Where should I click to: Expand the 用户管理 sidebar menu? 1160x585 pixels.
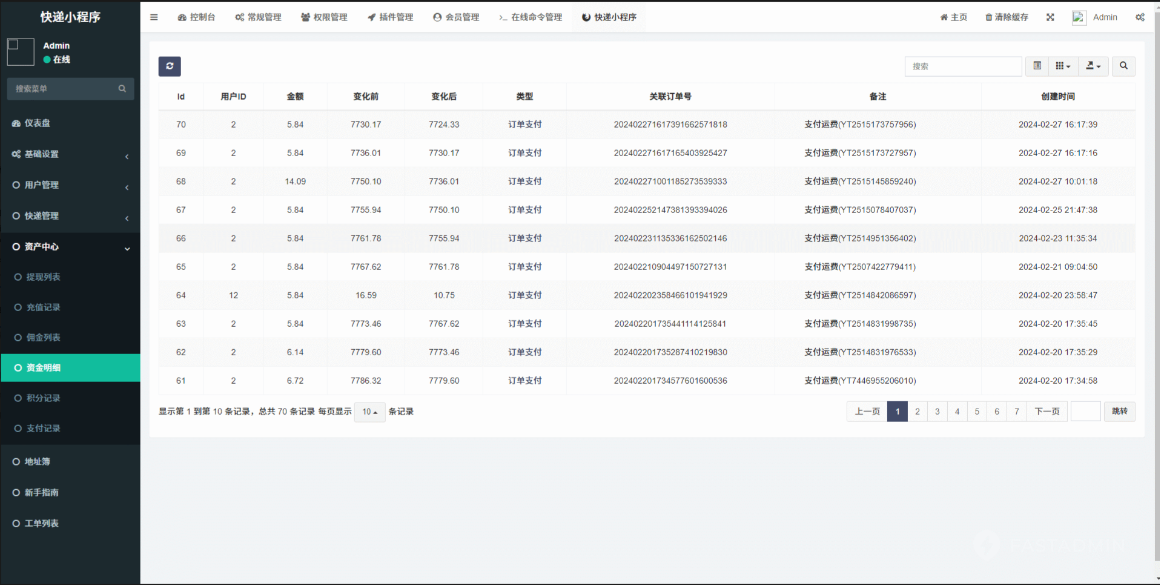70,185
